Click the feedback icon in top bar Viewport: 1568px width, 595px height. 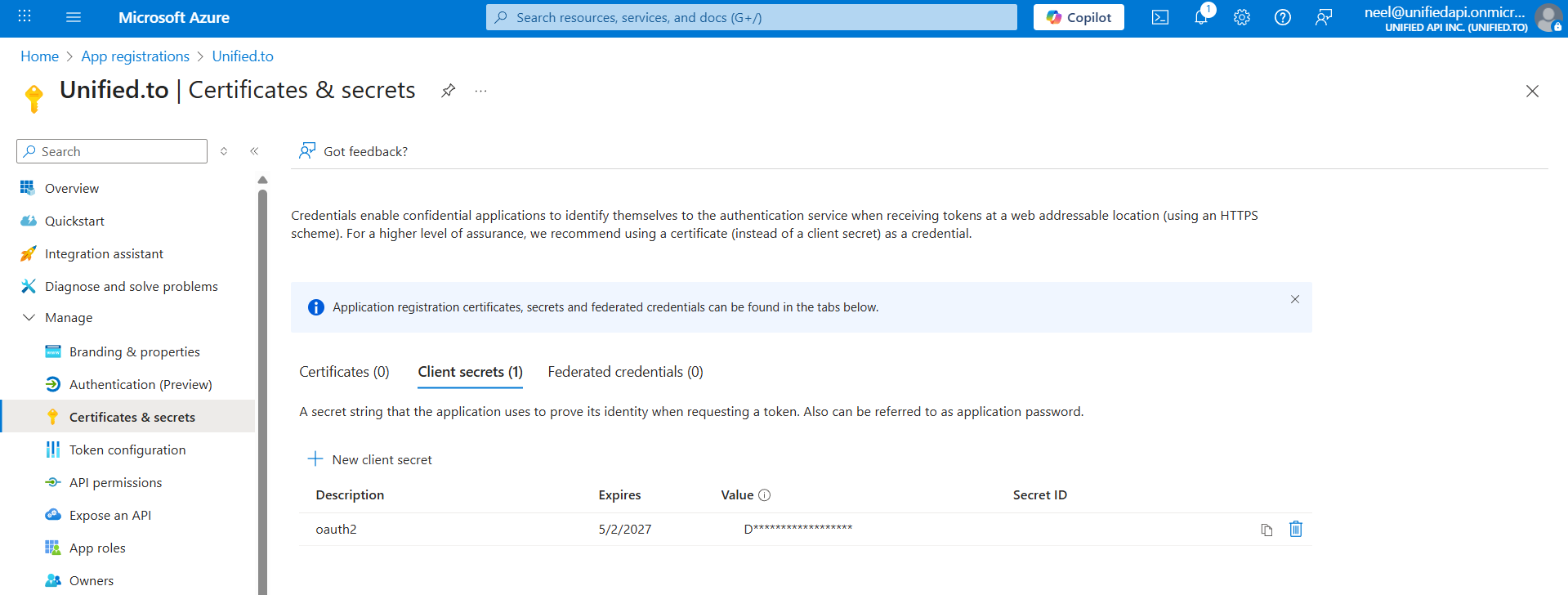point(1323,17)
